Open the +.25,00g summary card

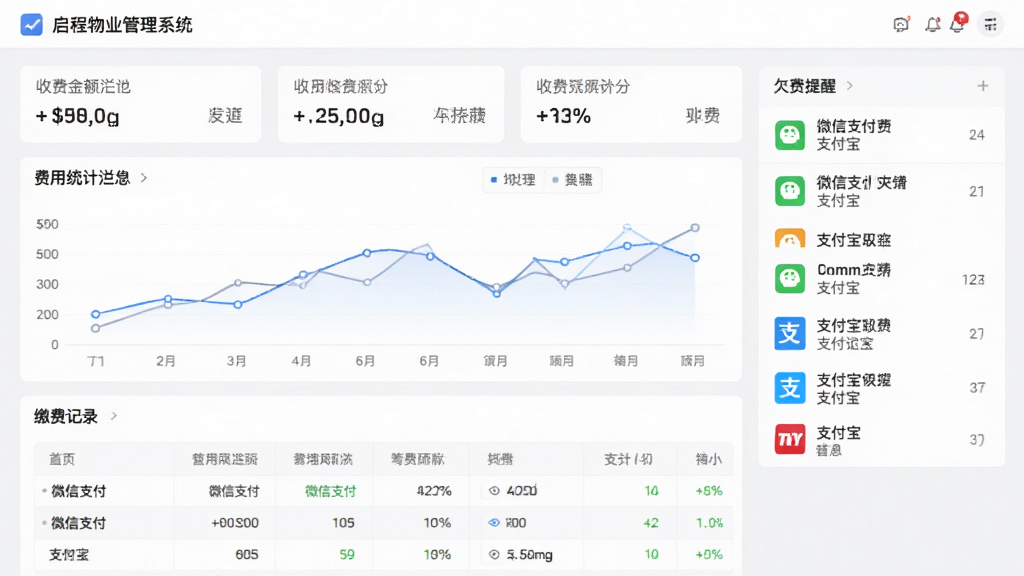[391, 104]
